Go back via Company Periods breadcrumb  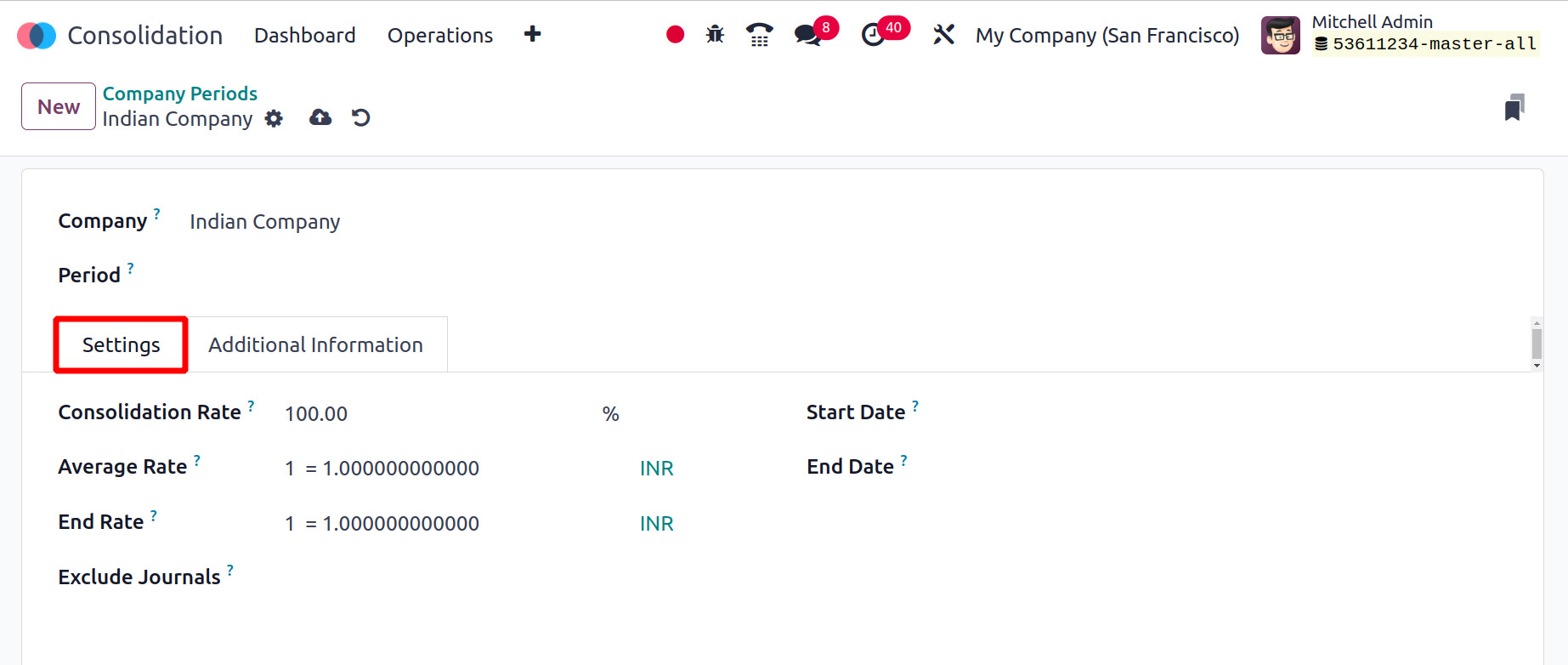click(180, 94)
